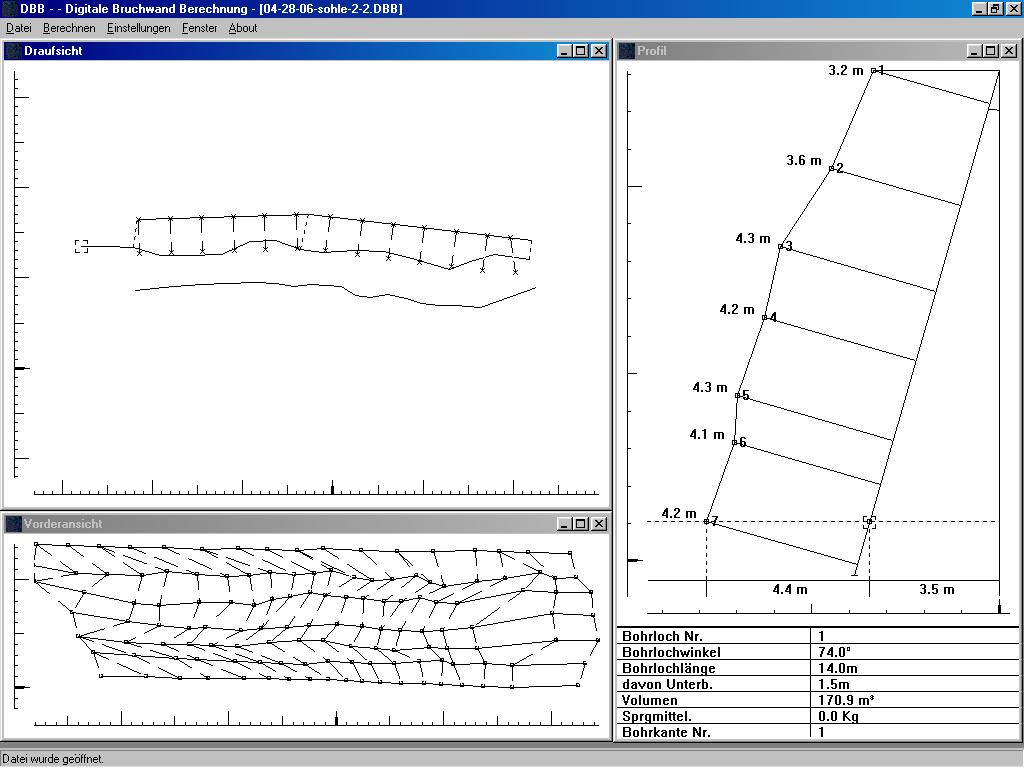This screenshot has width=1024, height=768.
Task: Select profile point 1 marker at 3.2 m
Action: [x=874, y=71]
